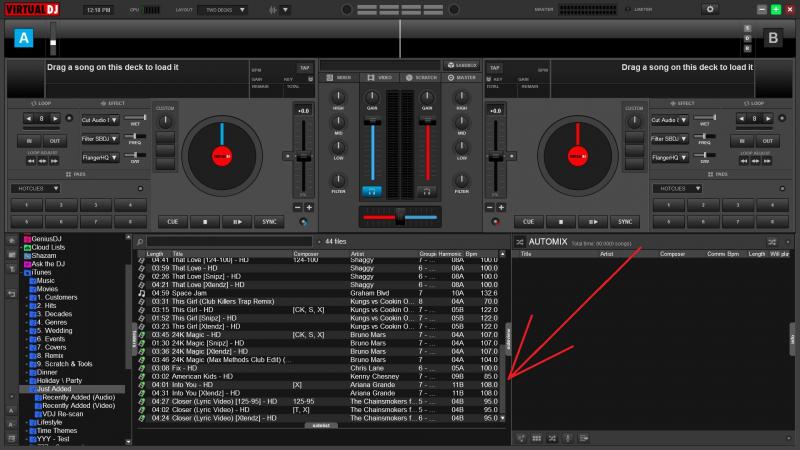Switch to the SCRATCH tab

[422, 78]
